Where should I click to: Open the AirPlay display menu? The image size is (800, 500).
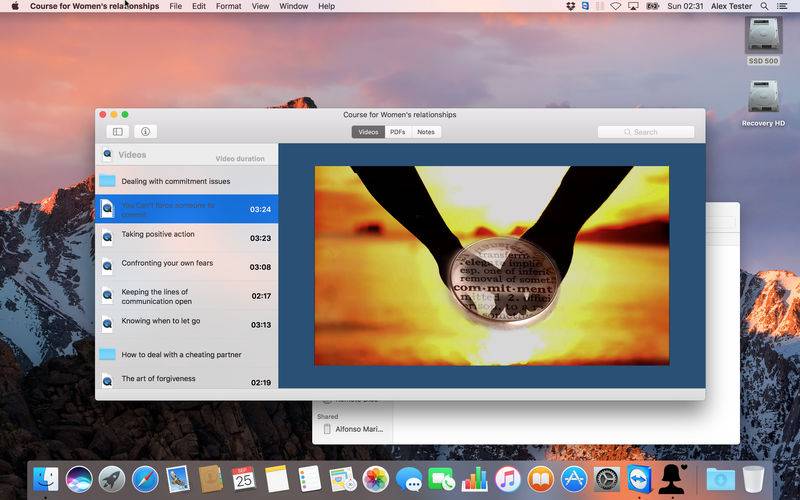(633, 6)
